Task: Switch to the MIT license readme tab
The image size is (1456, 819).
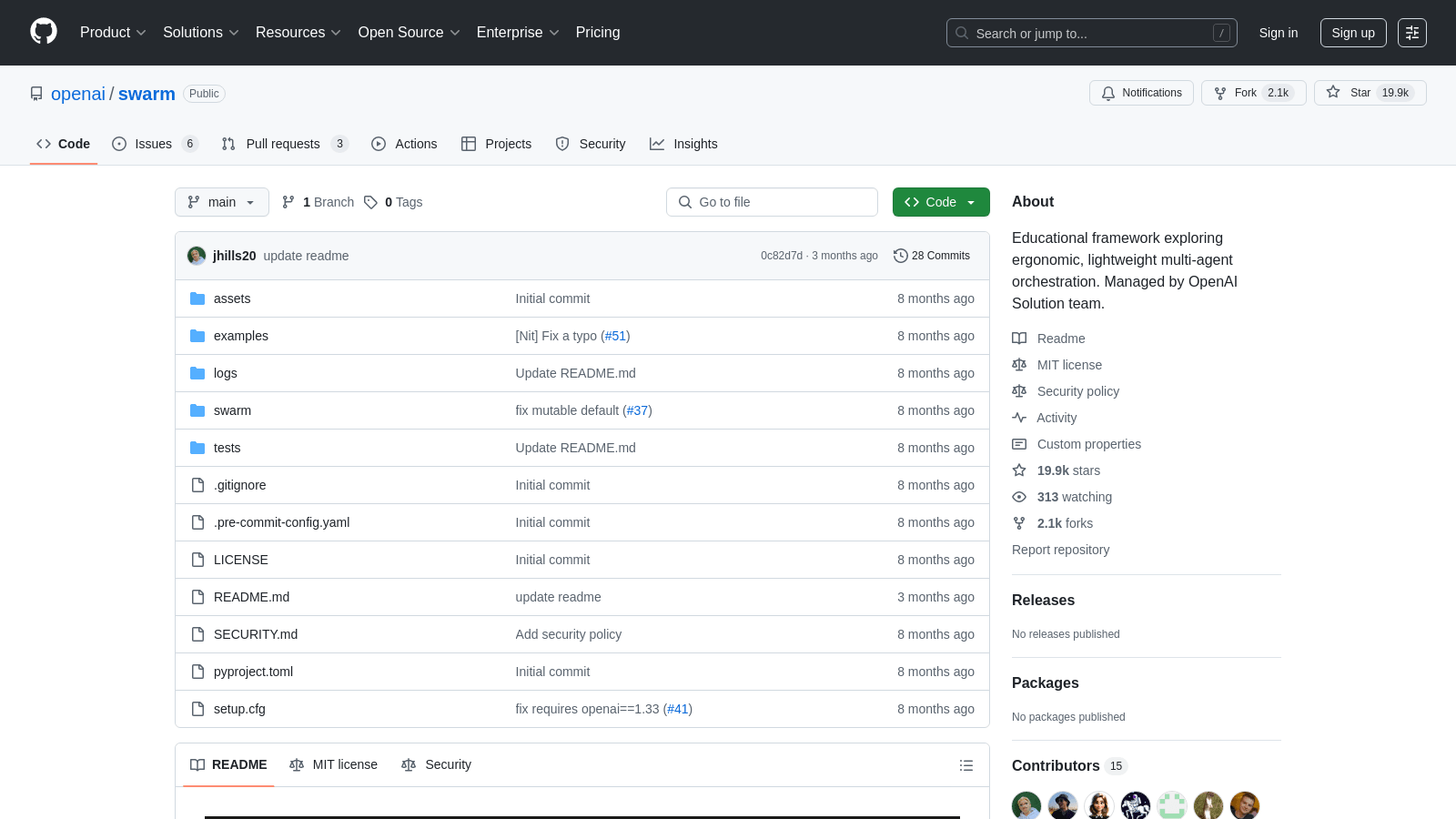Action: (333, 765)
